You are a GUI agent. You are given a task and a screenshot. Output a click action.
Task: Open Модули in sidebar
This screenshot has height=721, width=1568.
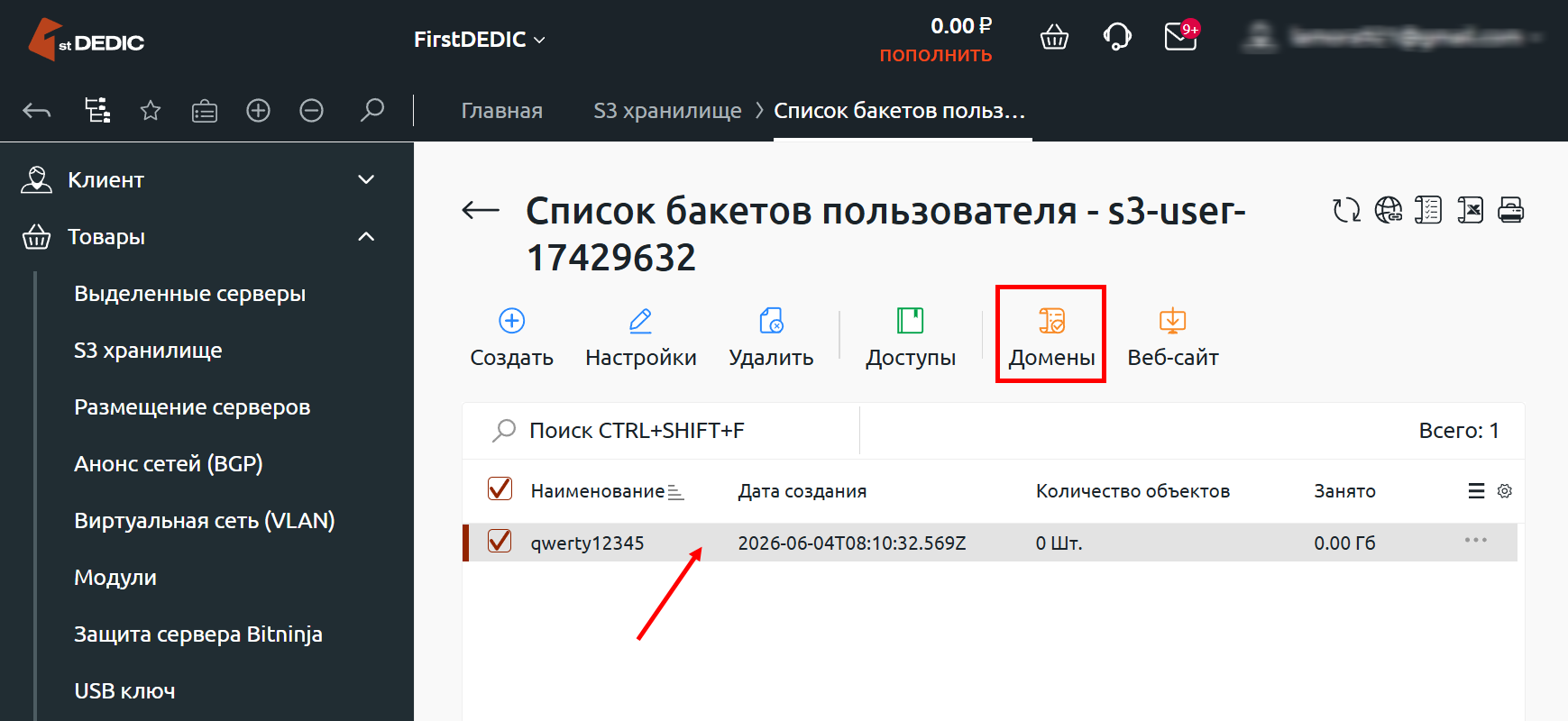tap(115, 578)
